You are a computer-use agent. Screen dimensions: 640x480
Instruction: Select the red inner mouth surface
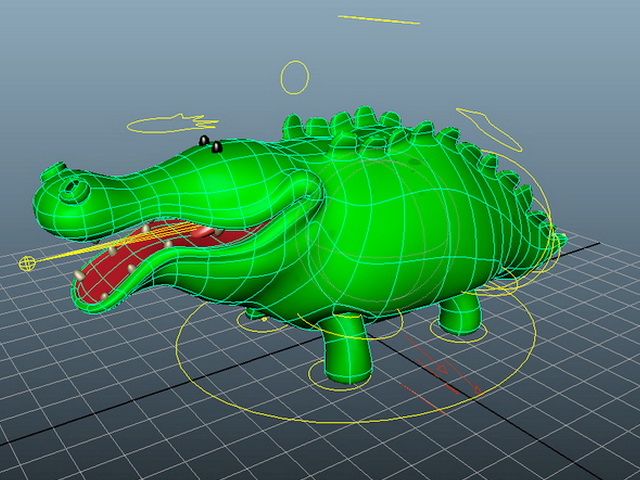click(135, 257)
